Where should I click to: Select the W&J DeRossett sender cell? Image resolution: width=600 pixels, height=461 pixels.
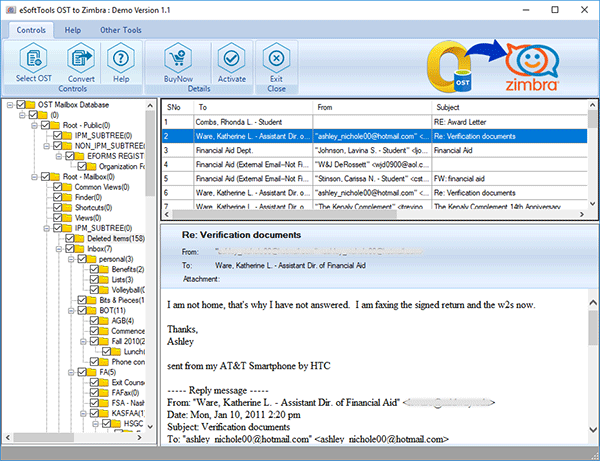point(372,165)
